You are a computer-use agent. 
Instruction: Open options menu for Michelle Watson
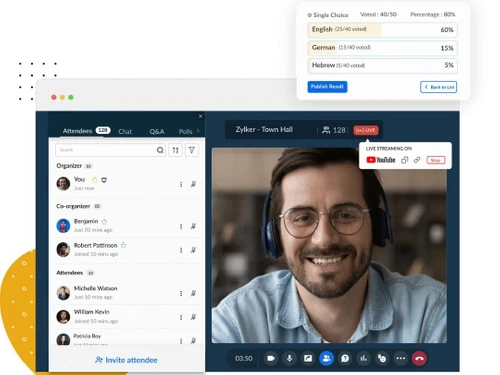[181, 293]
